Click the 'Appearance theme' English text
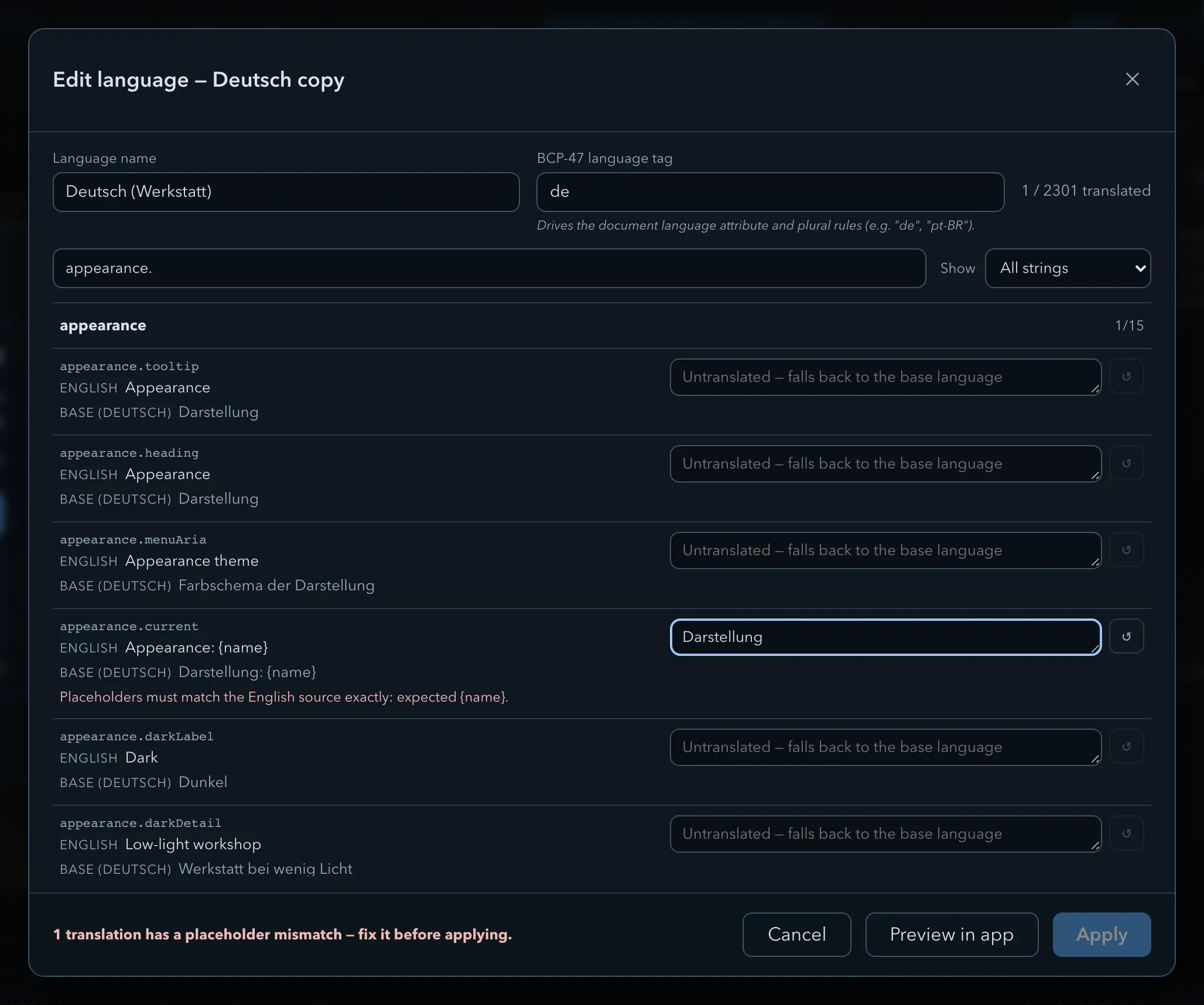The width and height of the screenshot is (1204, 1005). pyautogui.click(x=191, y=561)
